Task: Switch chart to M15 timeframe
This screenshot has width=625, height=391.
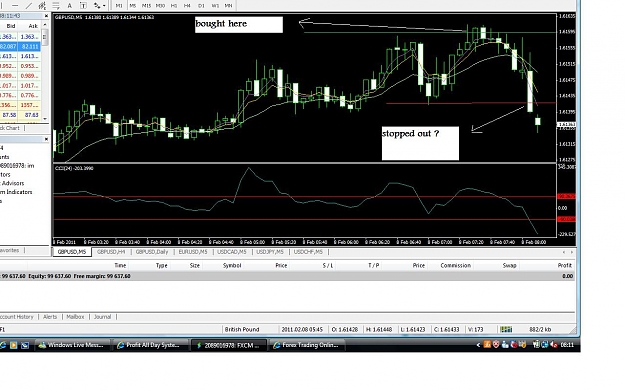Action: pyautogui.click(x=146, y=6)
